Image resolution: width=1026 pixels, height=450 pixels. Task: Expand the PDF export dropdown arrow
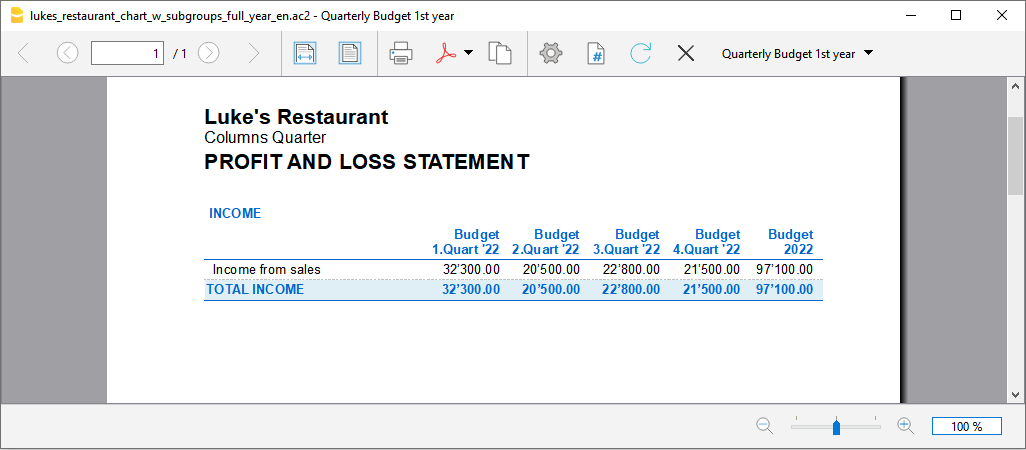tap(468, 54)
